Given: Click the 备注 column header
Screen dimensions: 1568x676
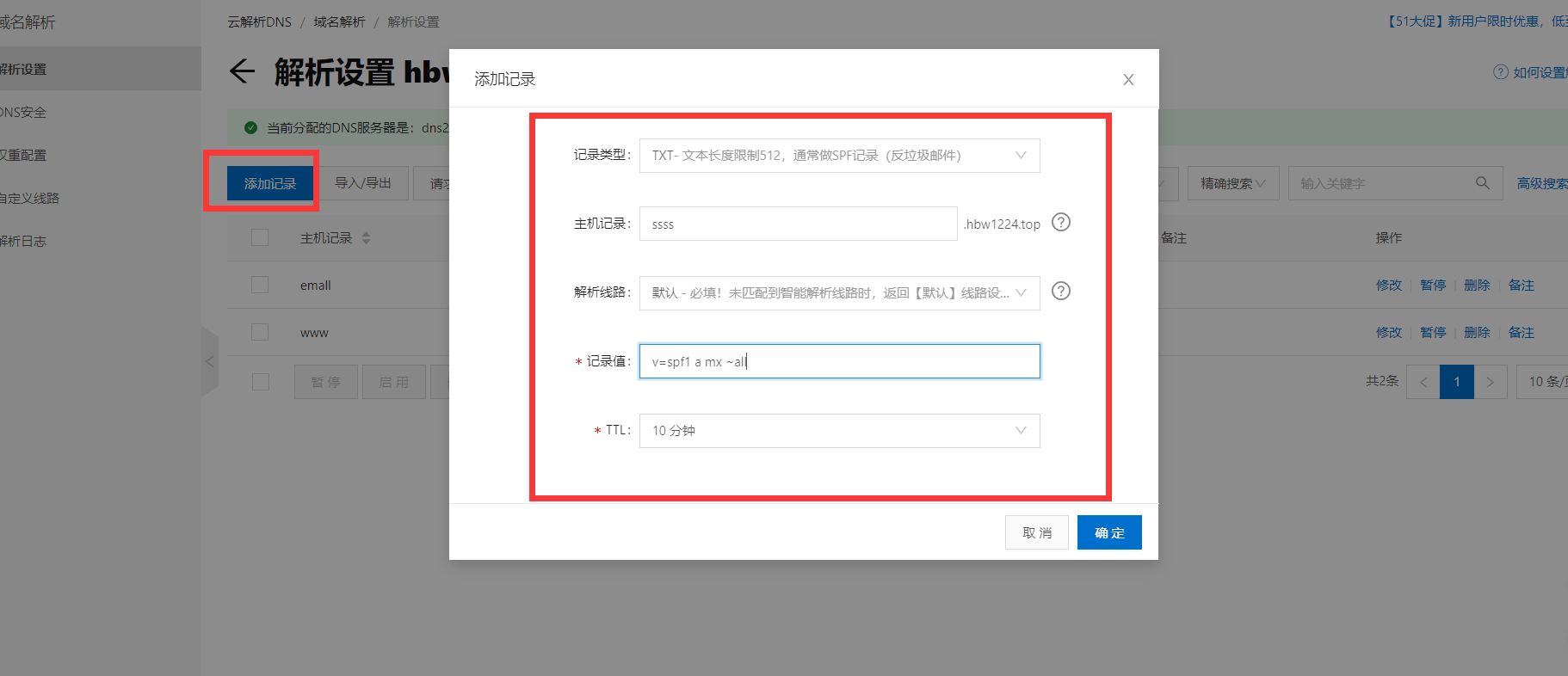Looking at the screenshot, I should (x=1173, y=237).
